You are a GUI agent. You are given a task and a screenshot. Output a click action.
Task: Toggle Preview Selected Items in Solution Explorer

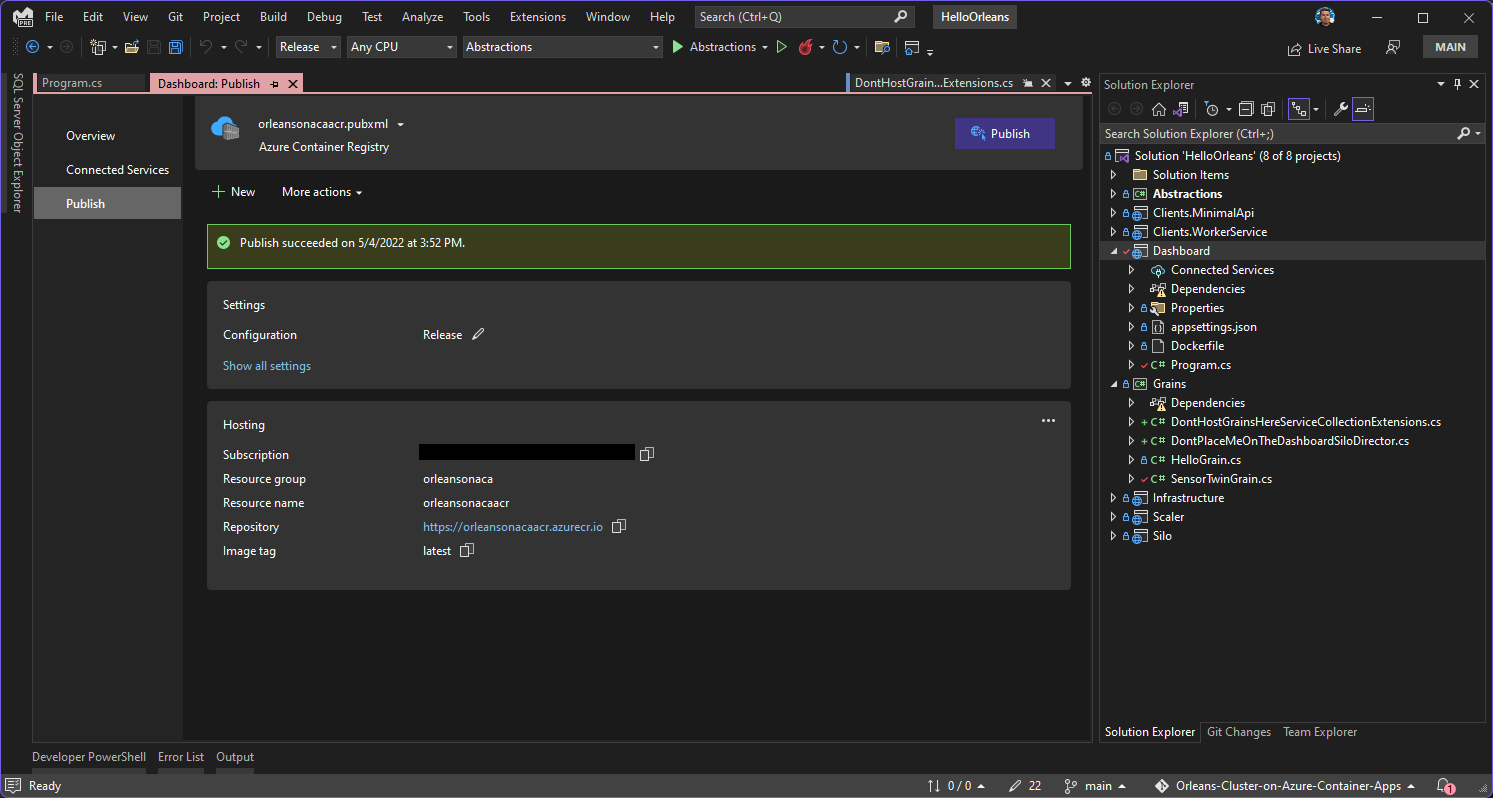[x=1363, y=109]
